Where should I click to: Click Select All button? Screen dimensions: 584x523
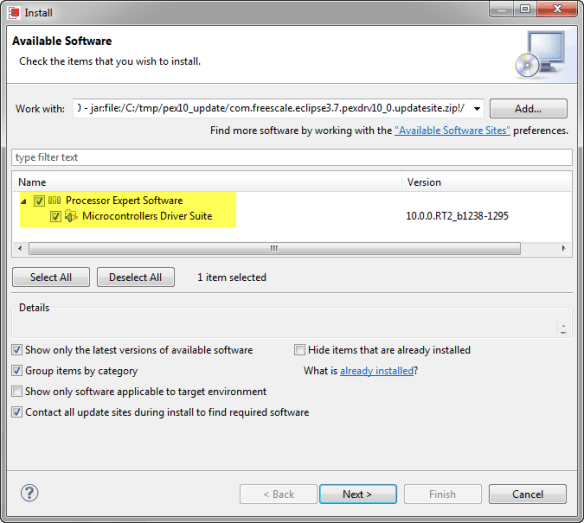pyautogui.click(x=51, y=277)
